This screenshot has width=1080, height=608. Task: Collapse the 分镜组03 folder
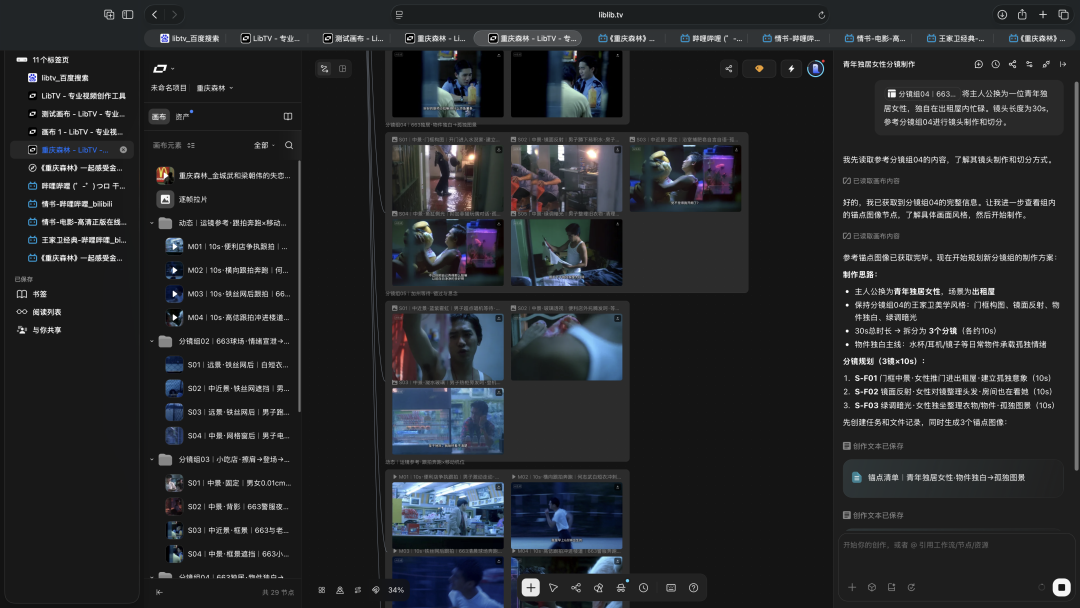[152, 459]
